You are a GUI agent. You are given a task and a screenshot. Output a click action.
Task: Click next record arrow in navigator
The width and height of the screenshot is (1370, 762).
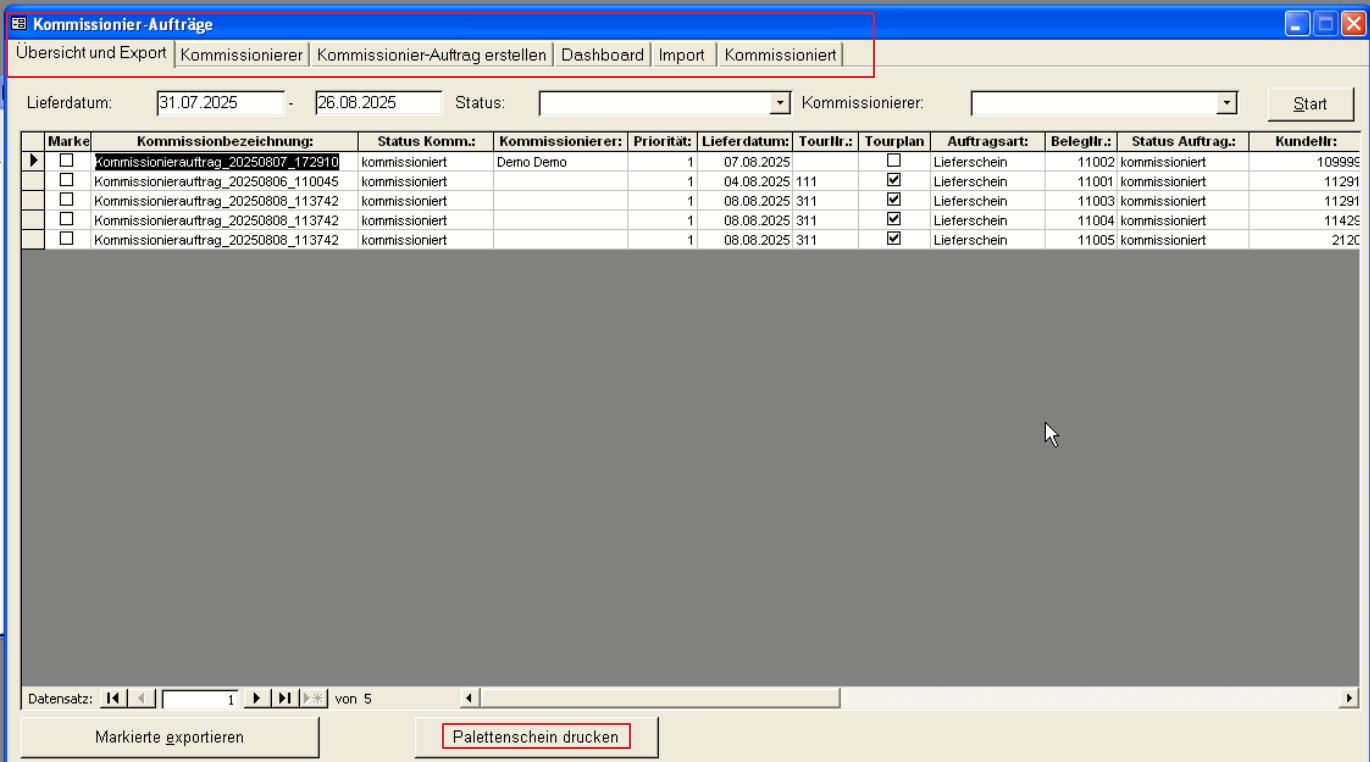pos(257,698)
